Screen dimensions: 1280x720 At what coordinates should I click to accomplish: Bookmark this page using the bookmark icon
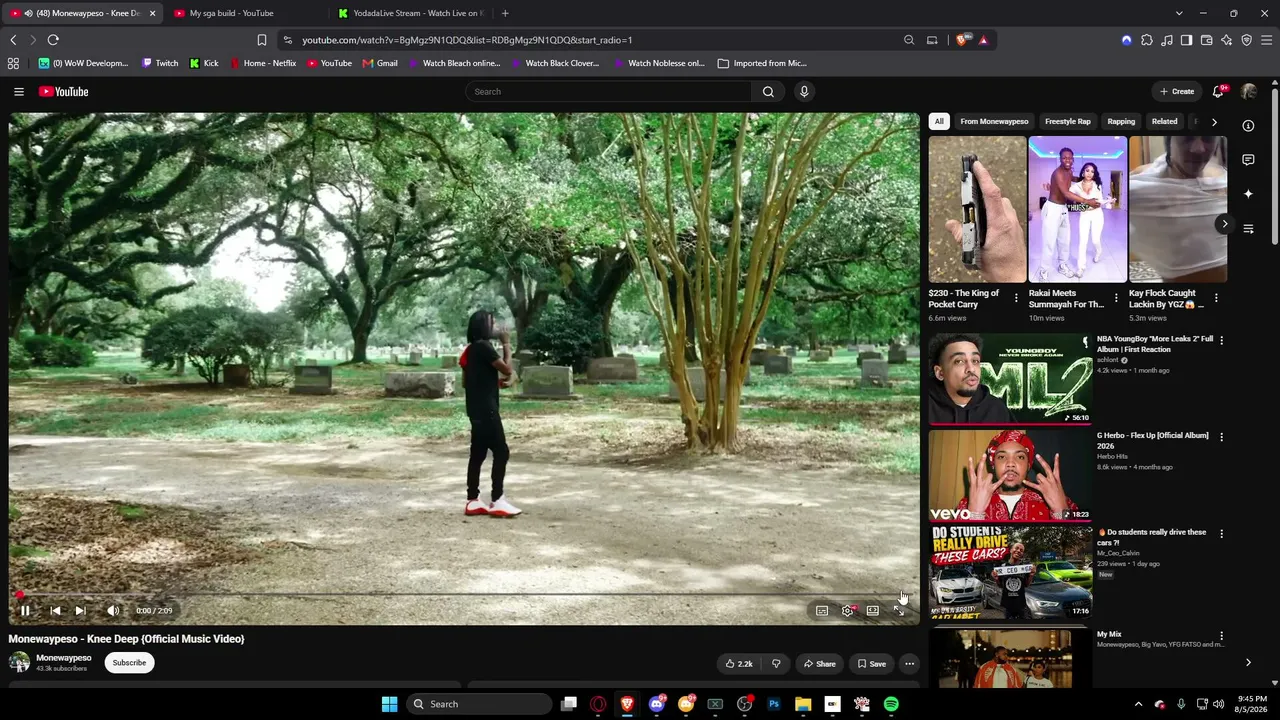click(x=262, y=40)
